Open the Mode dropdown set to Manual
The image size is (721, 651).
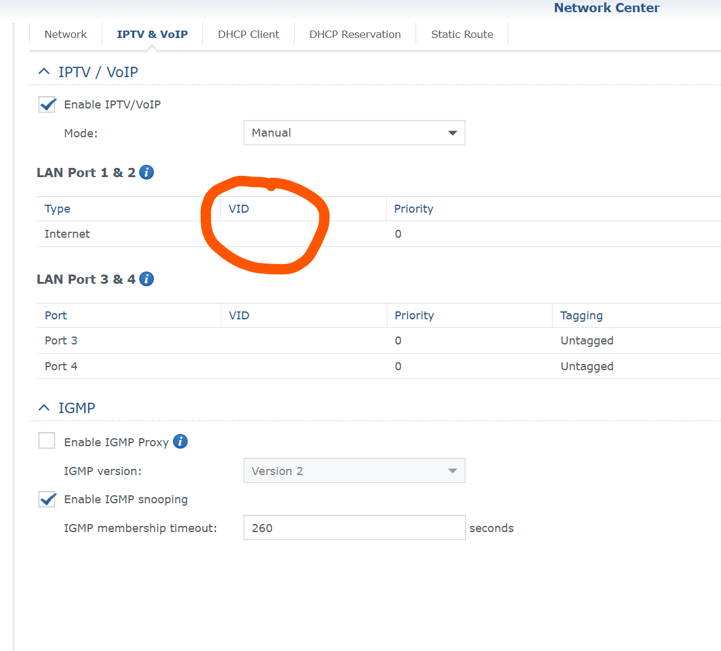[354, 133]
